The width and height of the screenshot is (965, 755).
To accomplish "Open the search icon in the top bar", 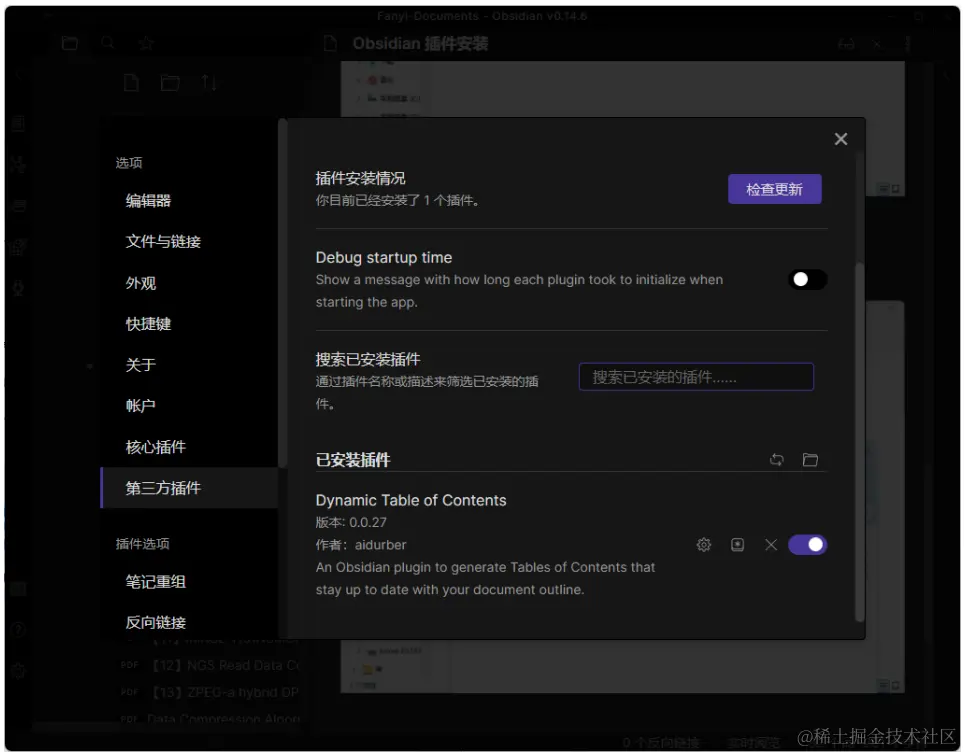I will (x=106, y=43).
